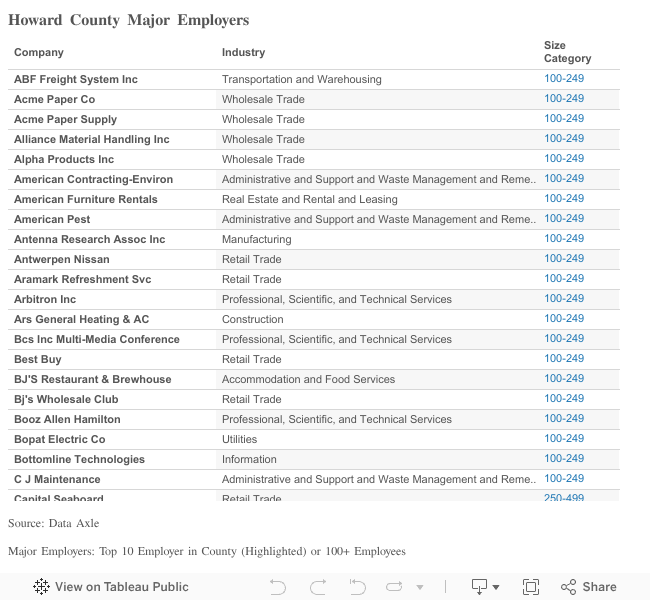
Task: Click Best Buy's Retail Trade cell
Action: (252, 359)
